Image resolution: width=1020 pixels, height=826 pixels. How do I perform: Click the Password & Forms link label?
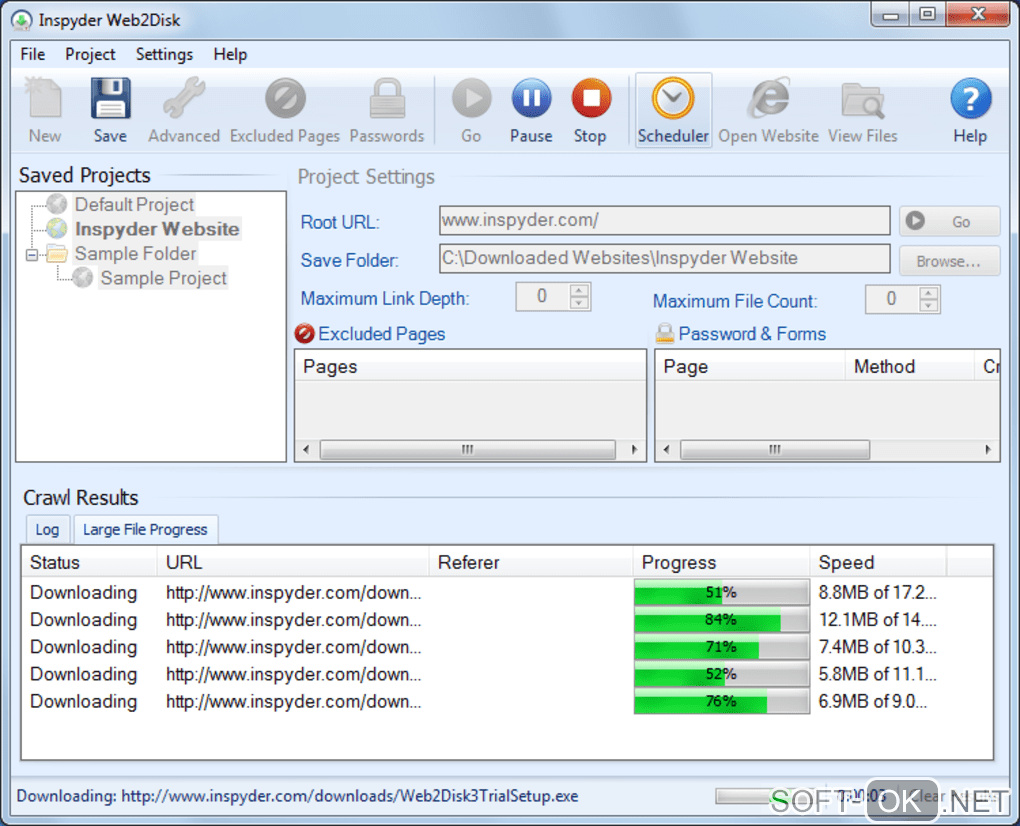coord(752,334)
